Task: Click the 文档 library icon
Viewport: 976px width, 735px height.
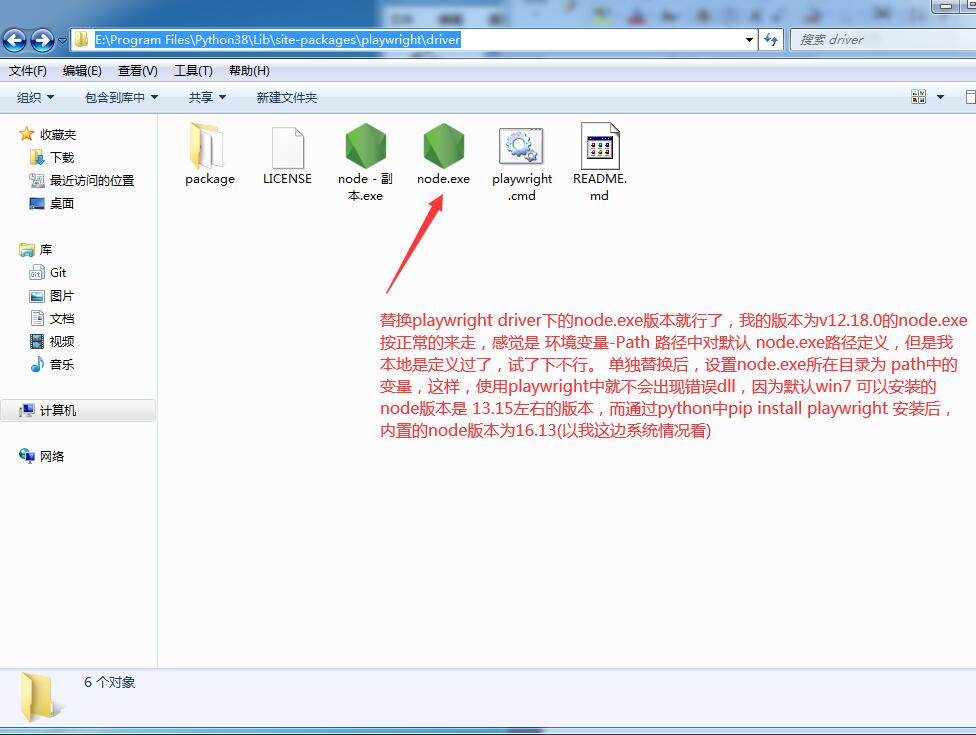Action: (x=37, y=318)
